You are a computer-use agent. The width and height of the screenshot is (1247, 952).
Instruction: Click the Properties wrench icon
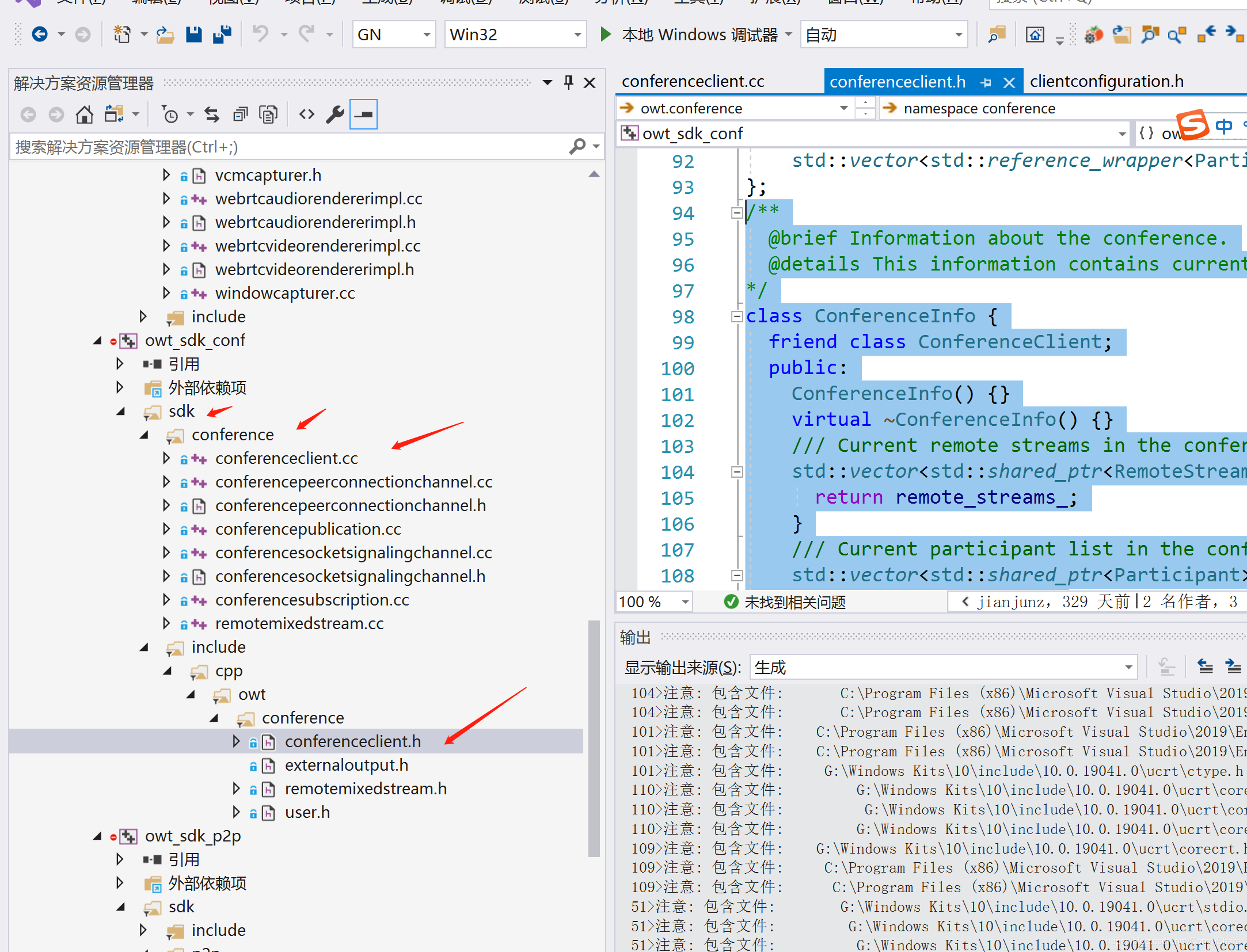click(335, 115)
